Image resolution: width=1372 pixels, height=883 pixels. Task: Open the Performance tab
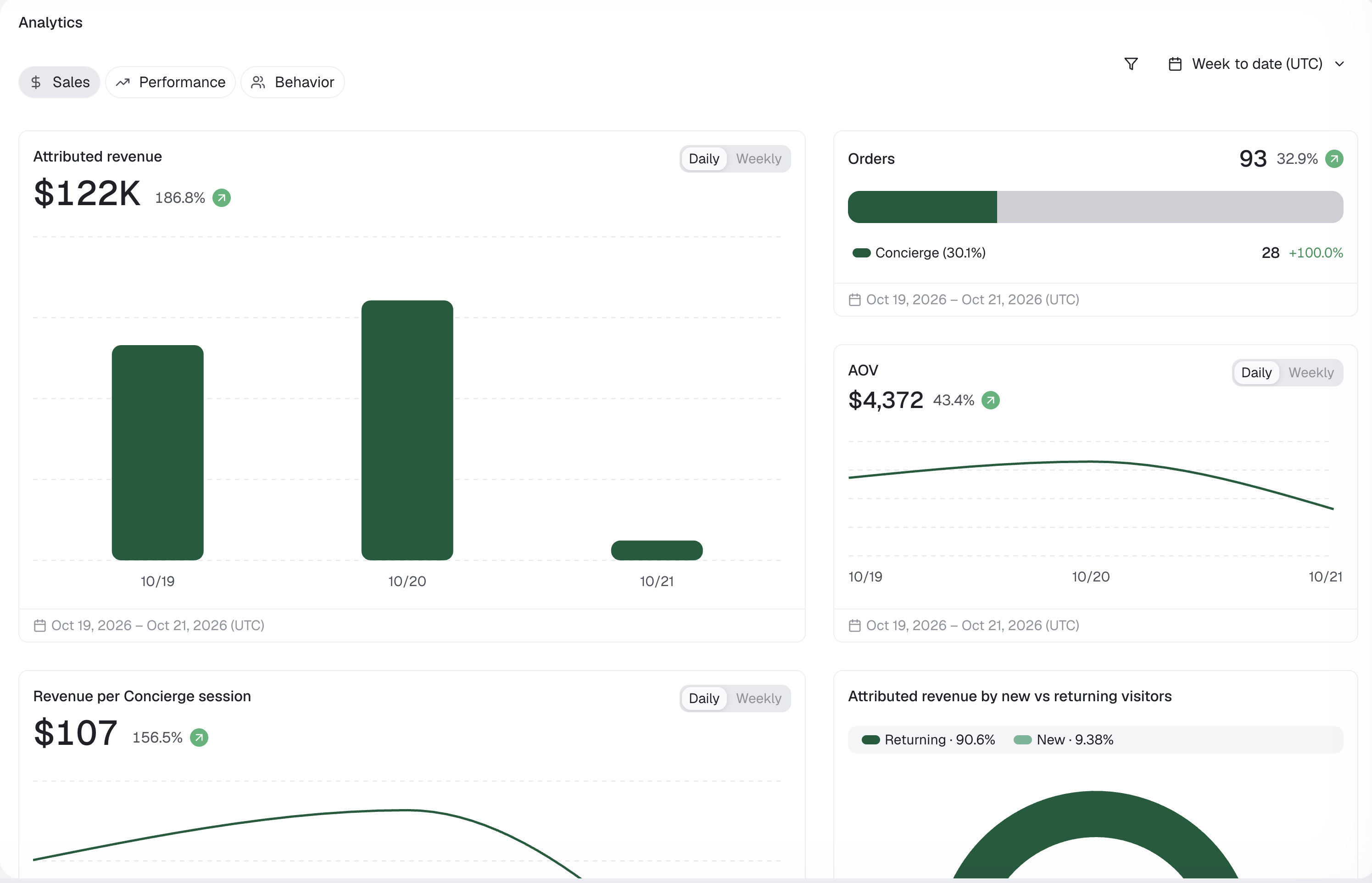click(x=170, y=82)
